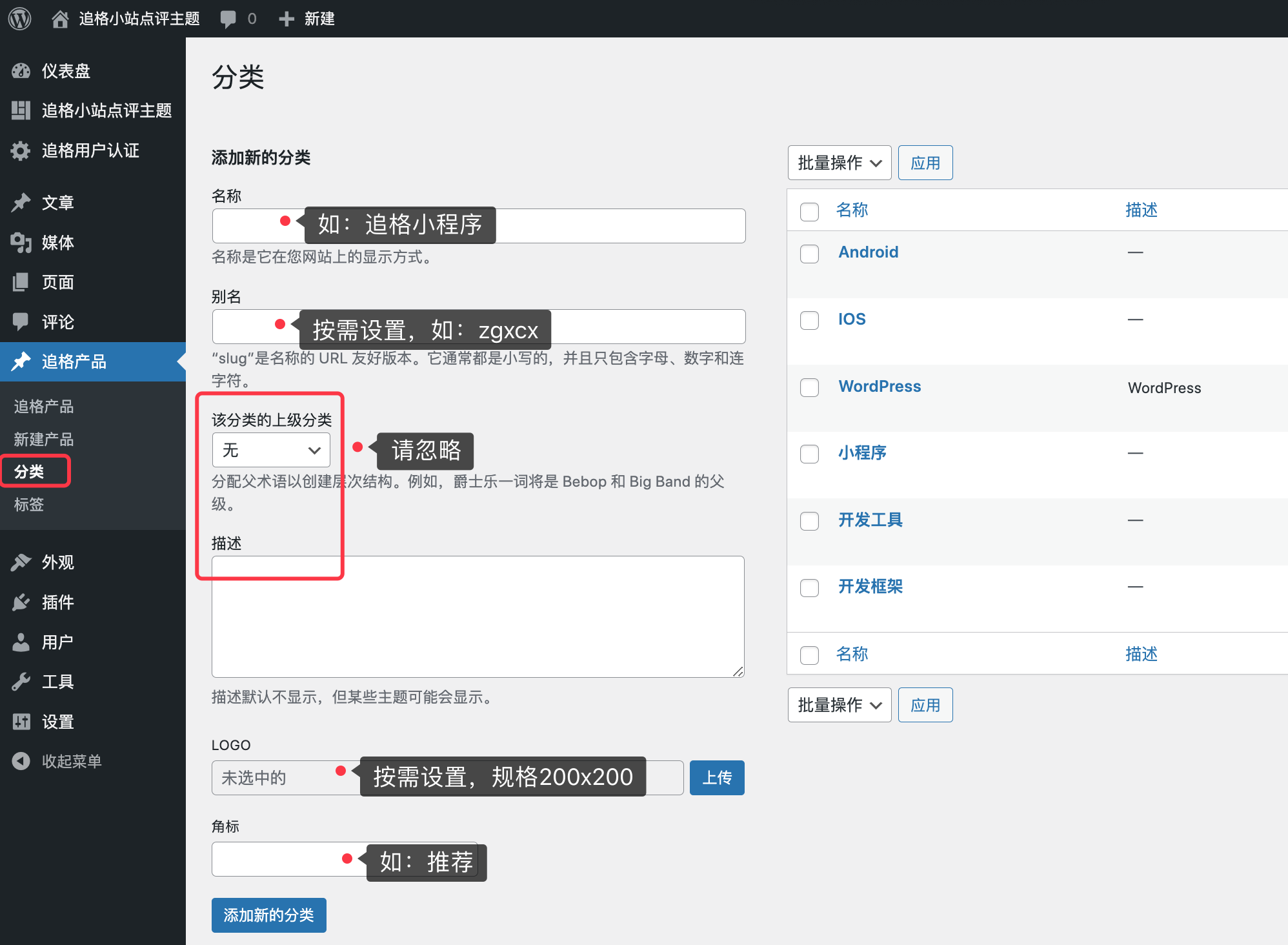Open the site home icon in admin bar
The image size is (1288, 945).
(x=60, y=19)
